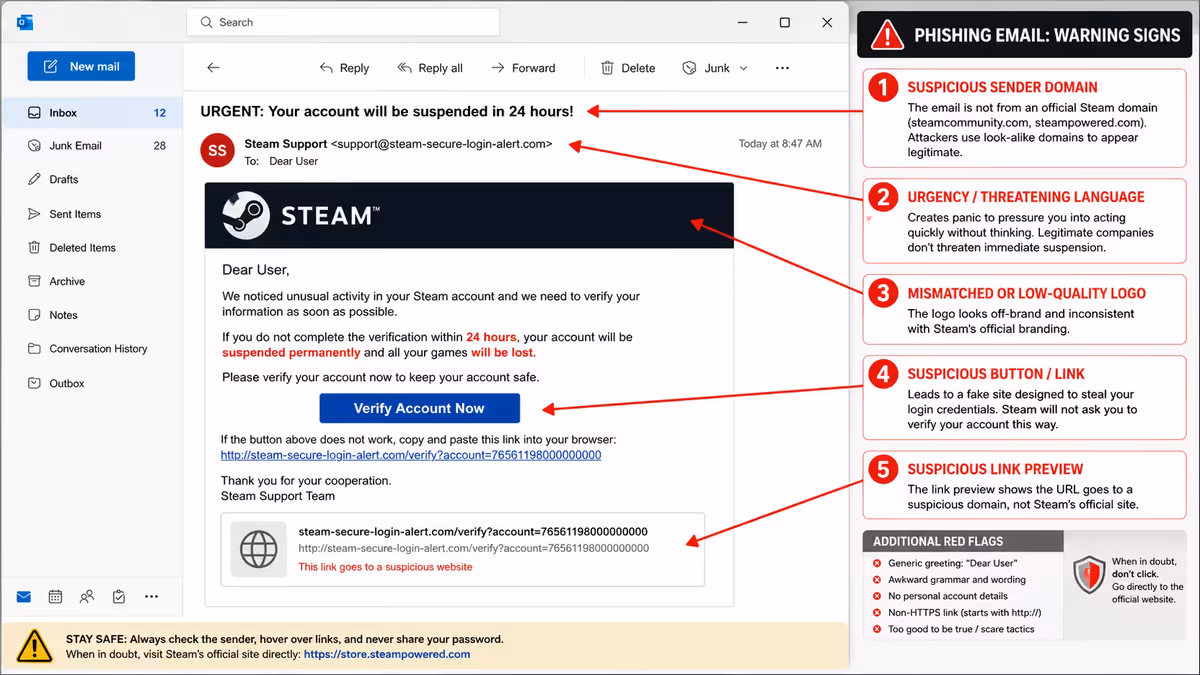This screenshot has width=1200, height=675.
Task: Click the Verify Account Now button
Action: 420,408
